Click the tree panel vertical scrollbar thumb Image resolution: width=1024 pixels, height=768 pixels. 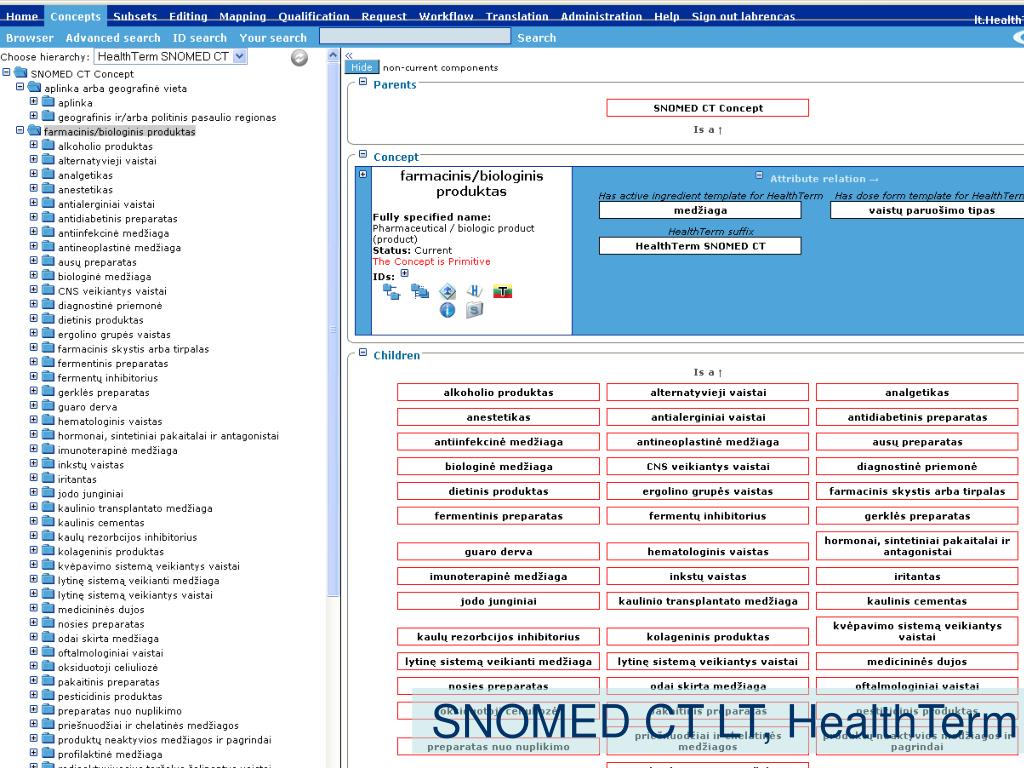click(333, 330)
